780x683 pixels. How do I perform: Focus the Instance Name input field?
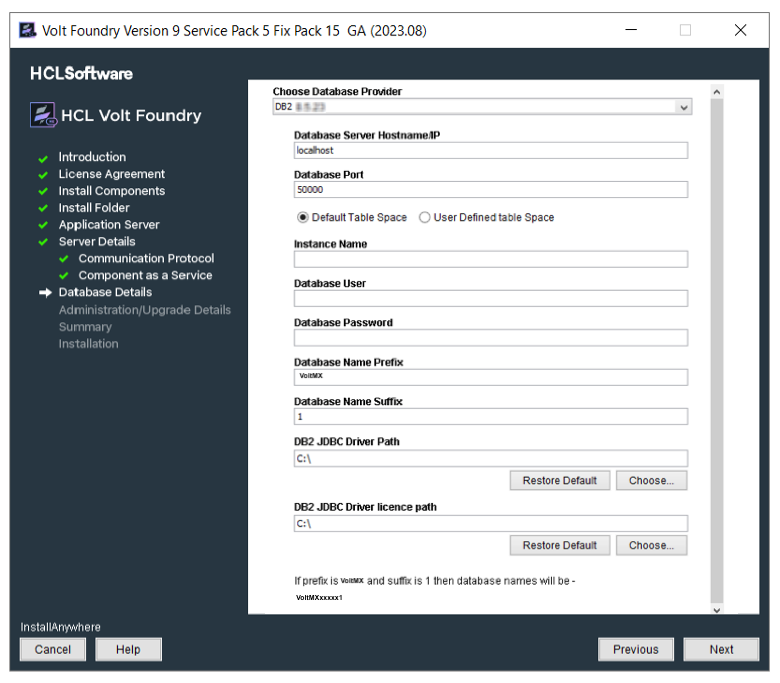(x=490, y=259)
